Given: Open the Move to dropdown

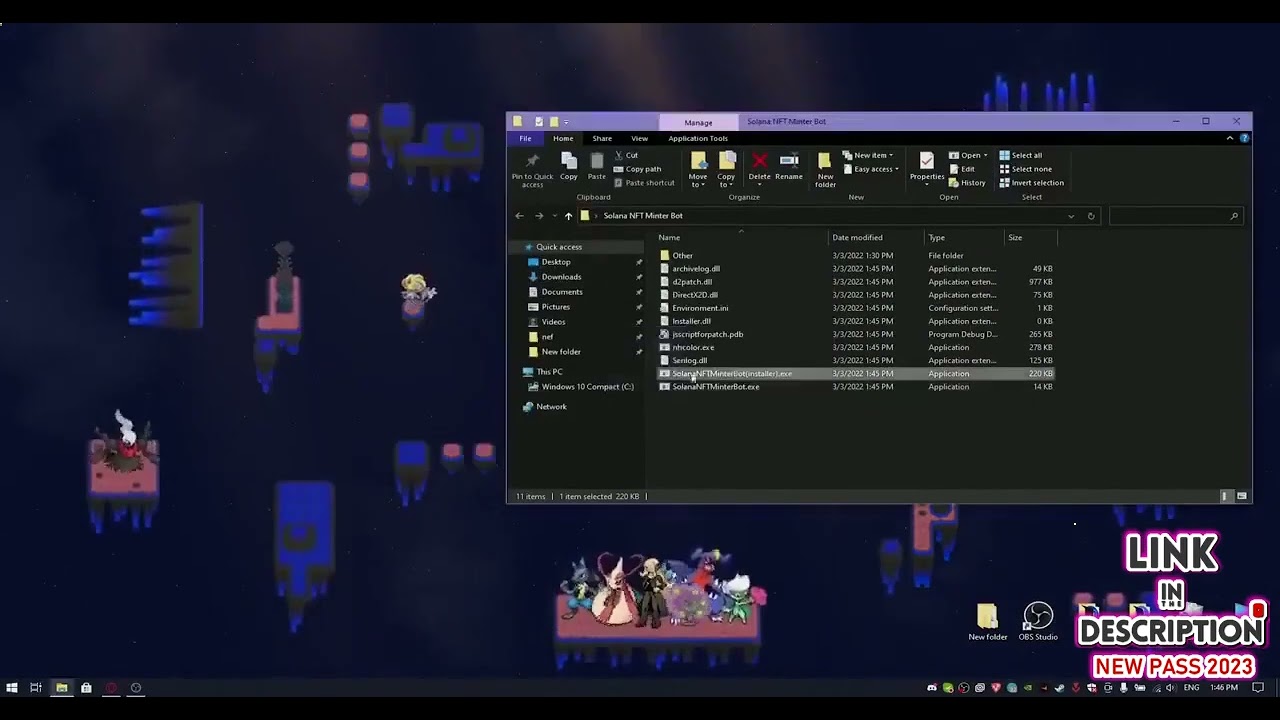Looking at the screenshot, I should (698, 170).
